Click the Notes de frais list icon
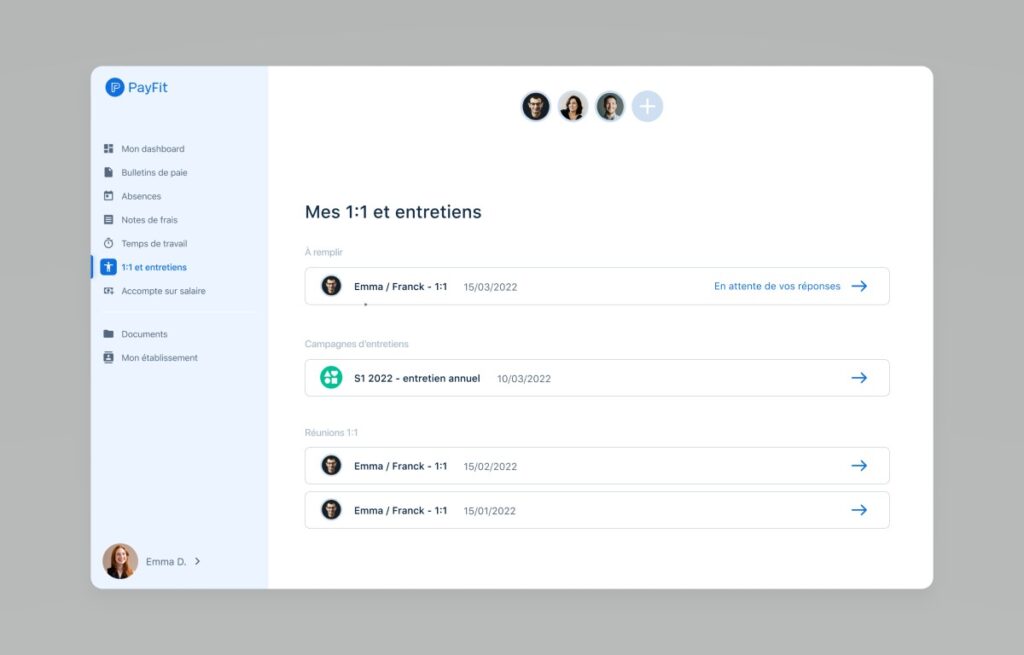1024x655 pixels. pos(108,219)
